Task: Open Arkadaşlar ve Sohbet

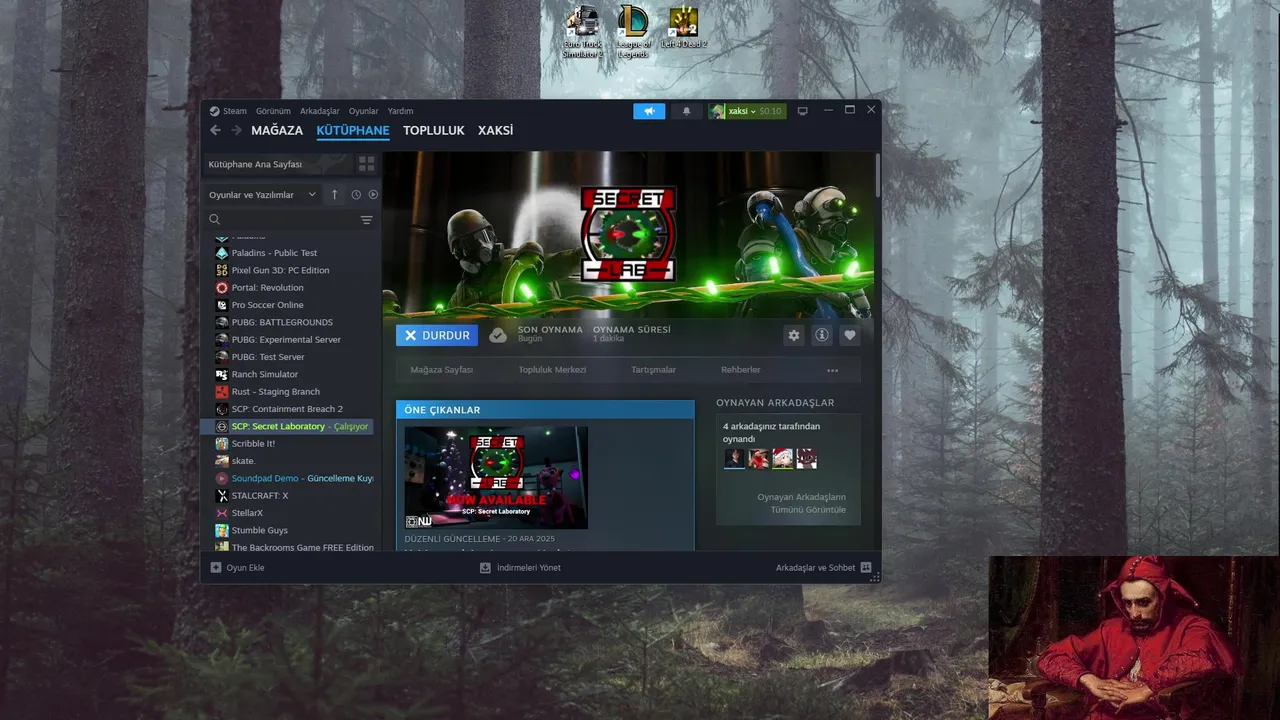Action: (x=824, y=567)
